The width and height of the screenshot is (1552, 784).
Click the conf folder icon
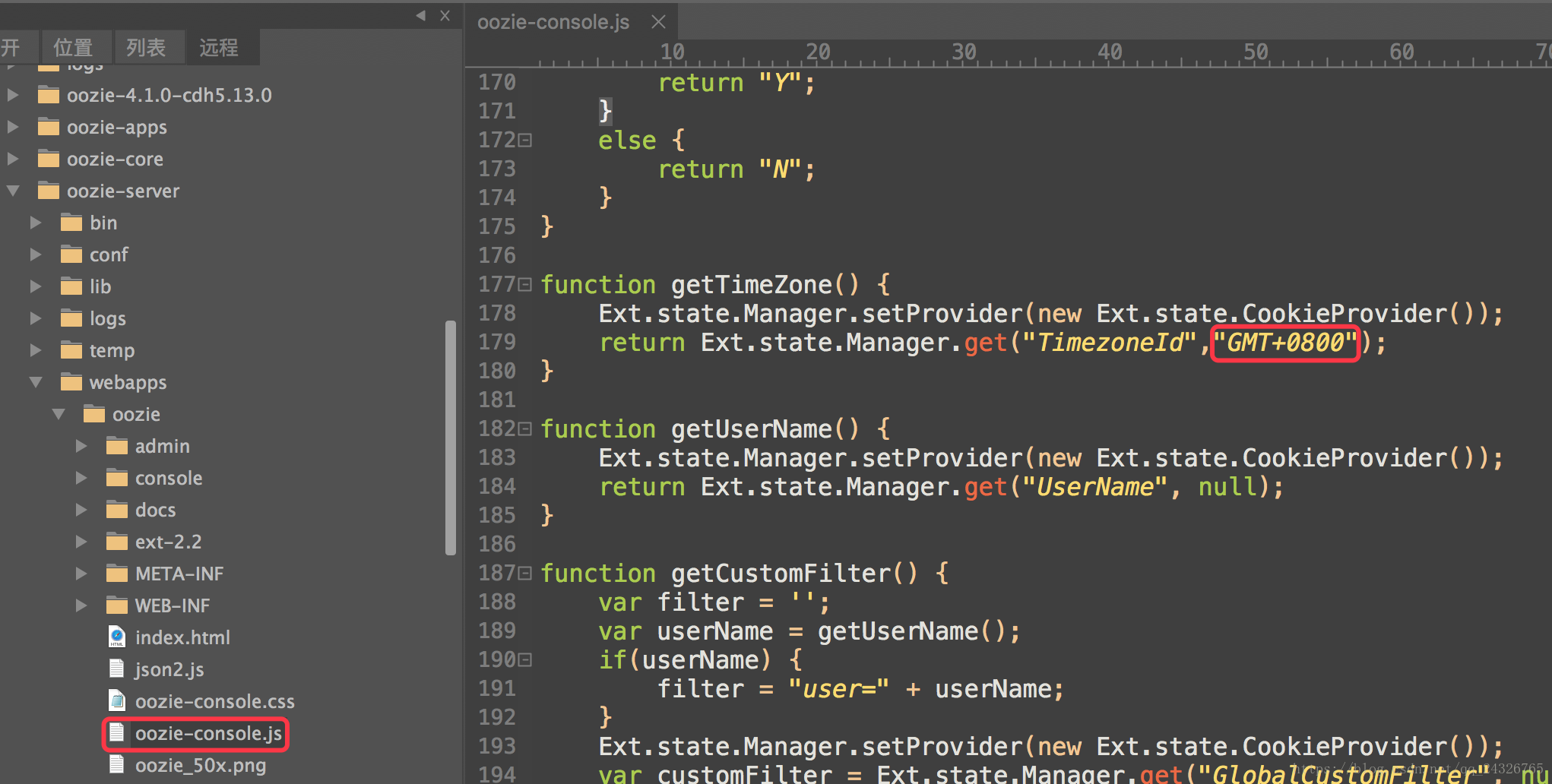(71, 254)
